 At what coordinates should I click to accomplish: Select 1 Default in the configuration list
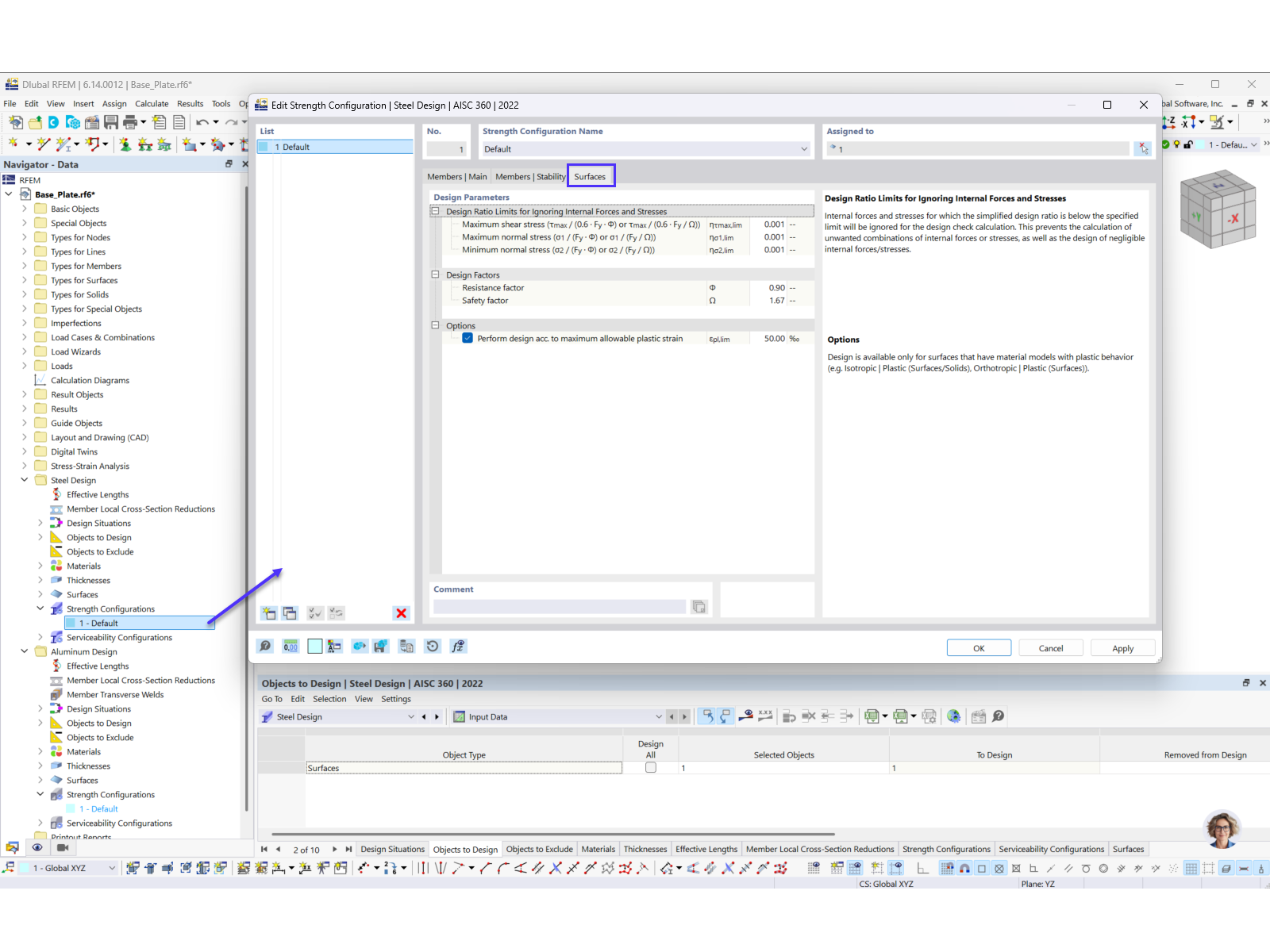(335, 147)
